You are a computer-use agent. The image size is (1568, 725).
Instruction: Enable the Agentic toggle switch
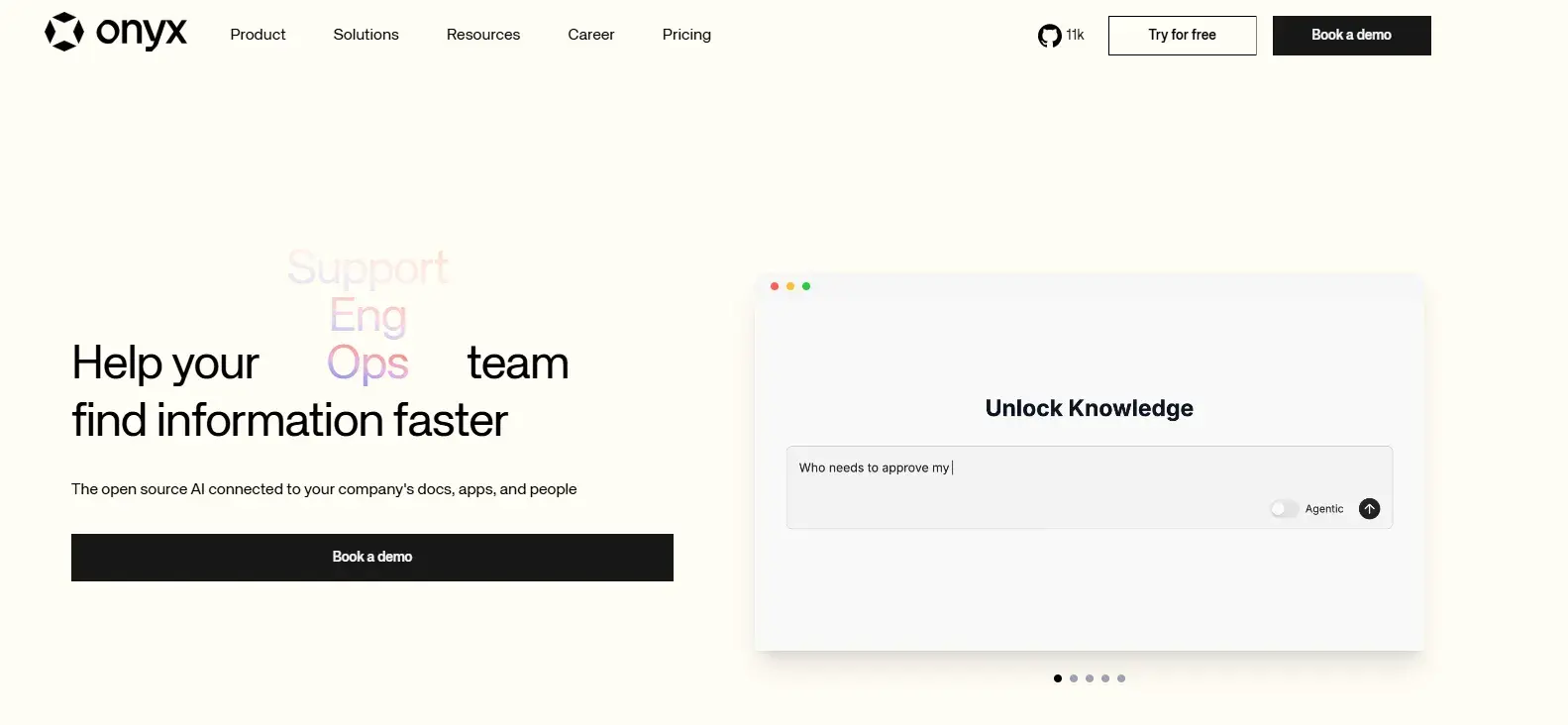click(x=1284, y=509)
